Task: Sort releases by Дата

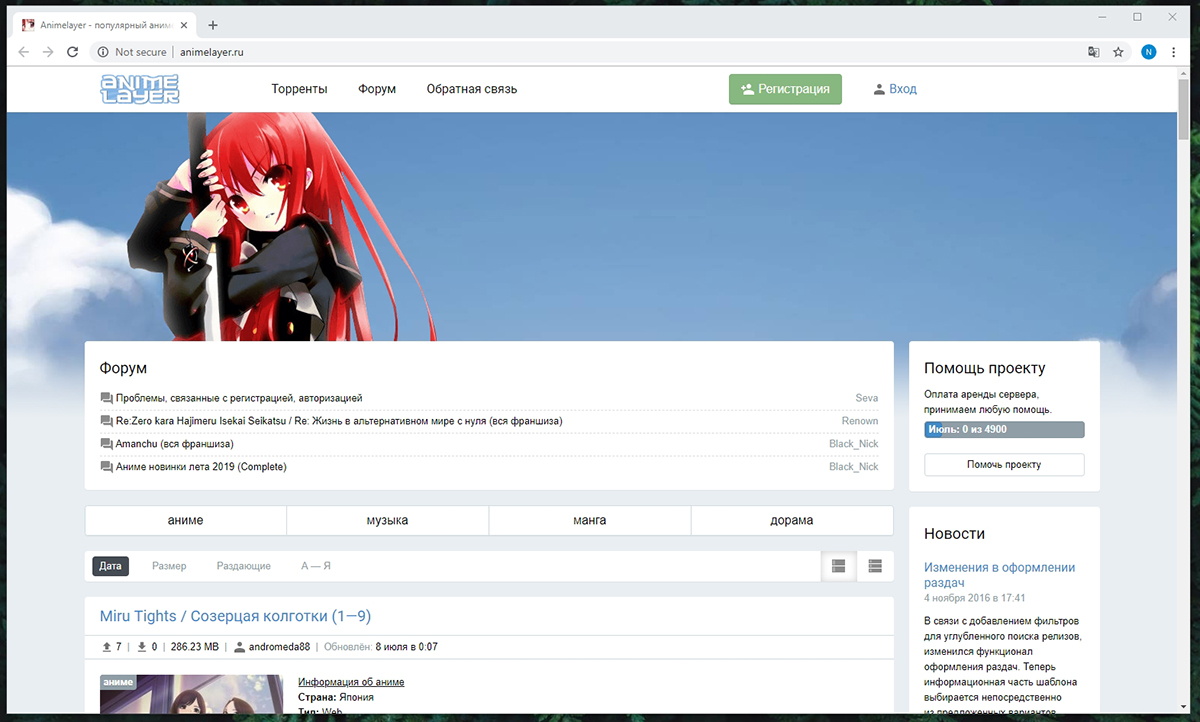Action: (111, 566)
